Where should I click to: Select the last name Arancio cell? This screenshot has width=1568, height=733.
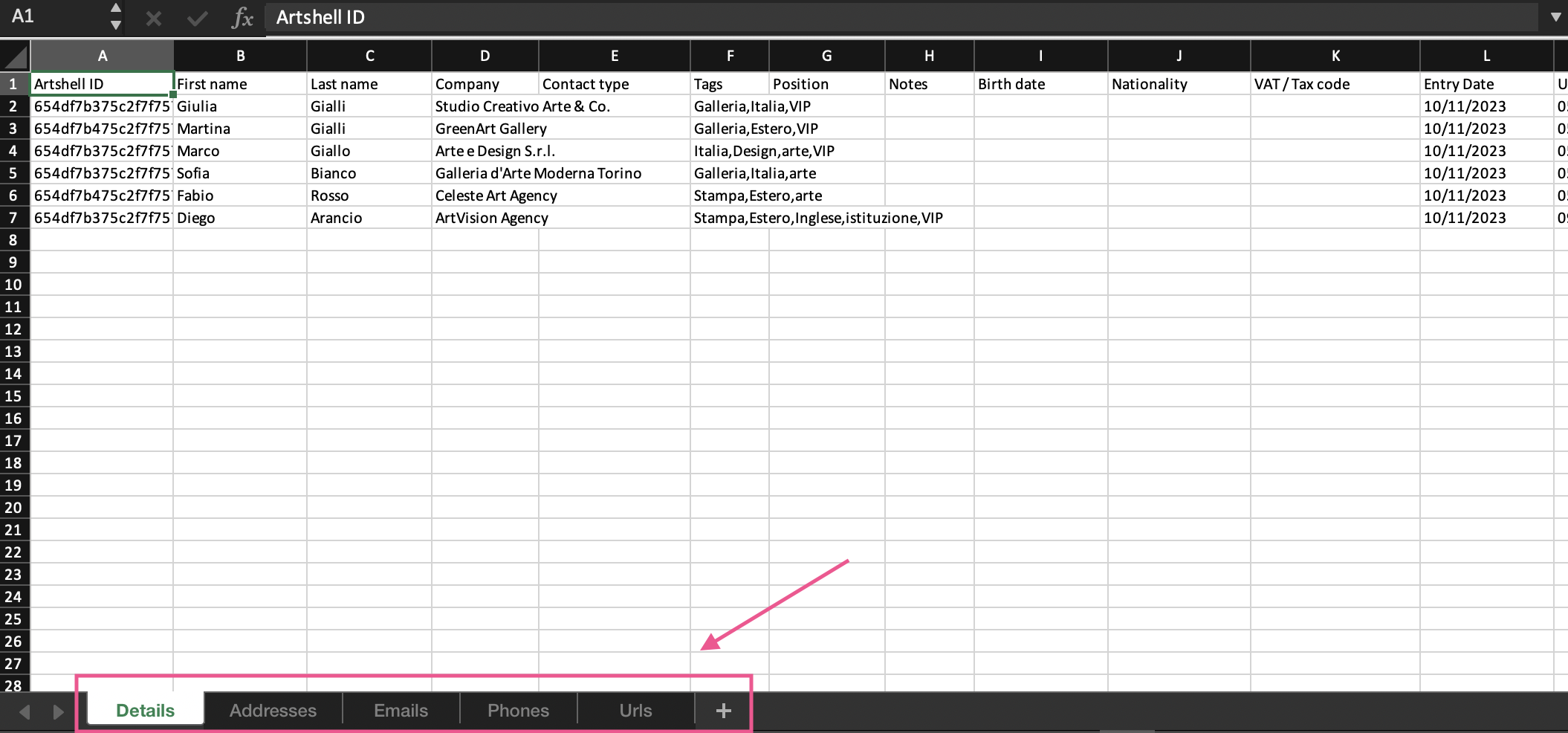(x=369, y=218)
